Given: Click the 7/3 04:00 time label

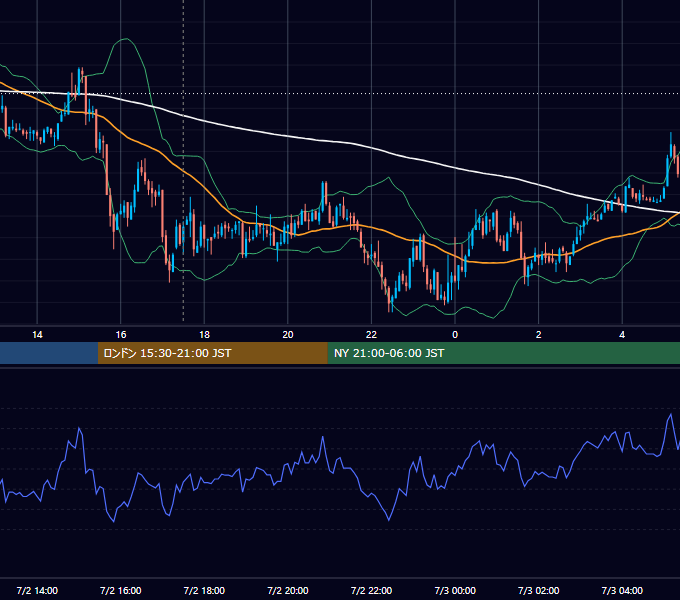Looking at the screenshot, I should coord(622,590).
